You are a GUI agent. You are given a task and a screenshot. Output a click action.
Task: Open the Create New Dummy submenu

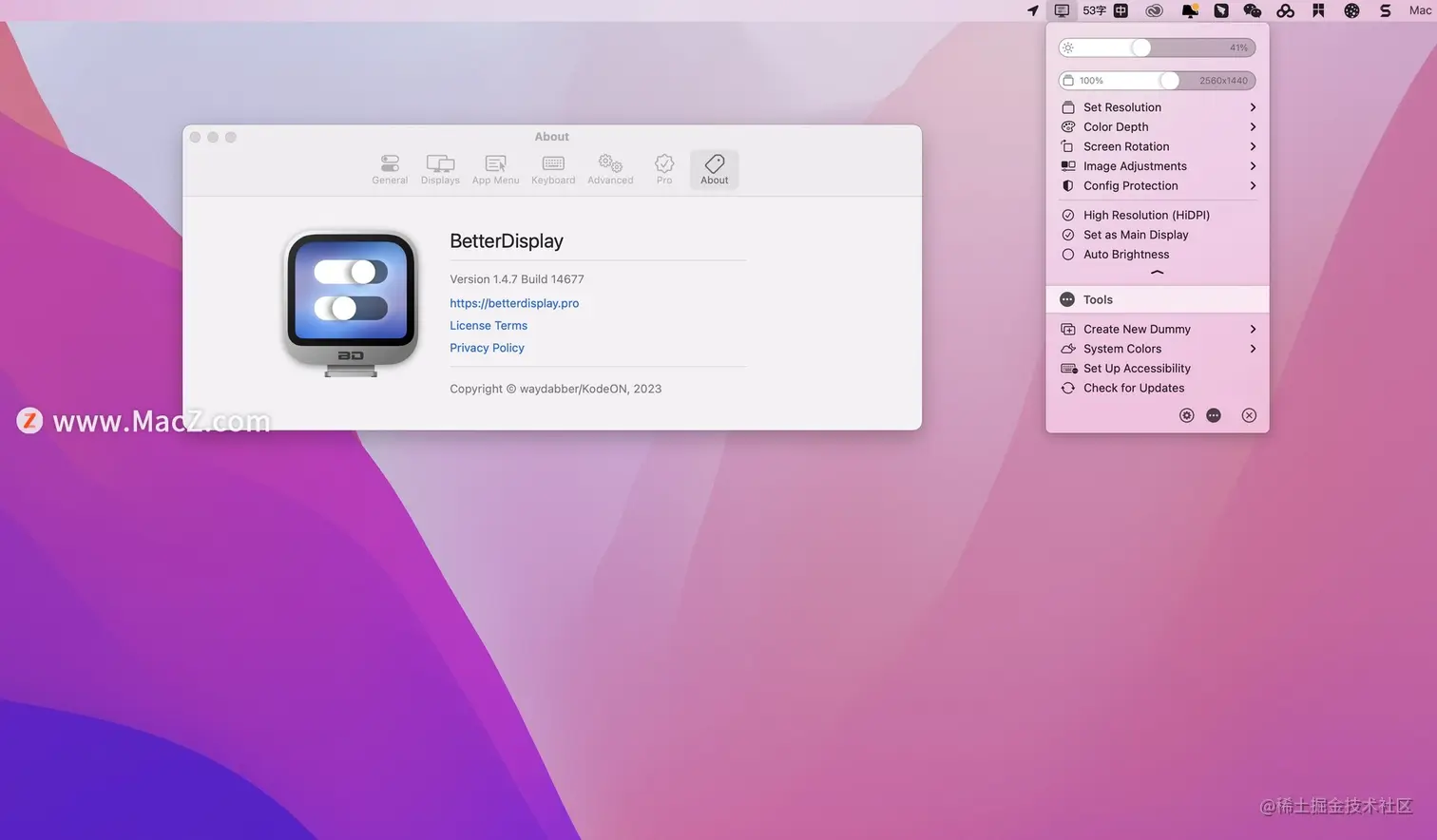(x=1158, y=329)
